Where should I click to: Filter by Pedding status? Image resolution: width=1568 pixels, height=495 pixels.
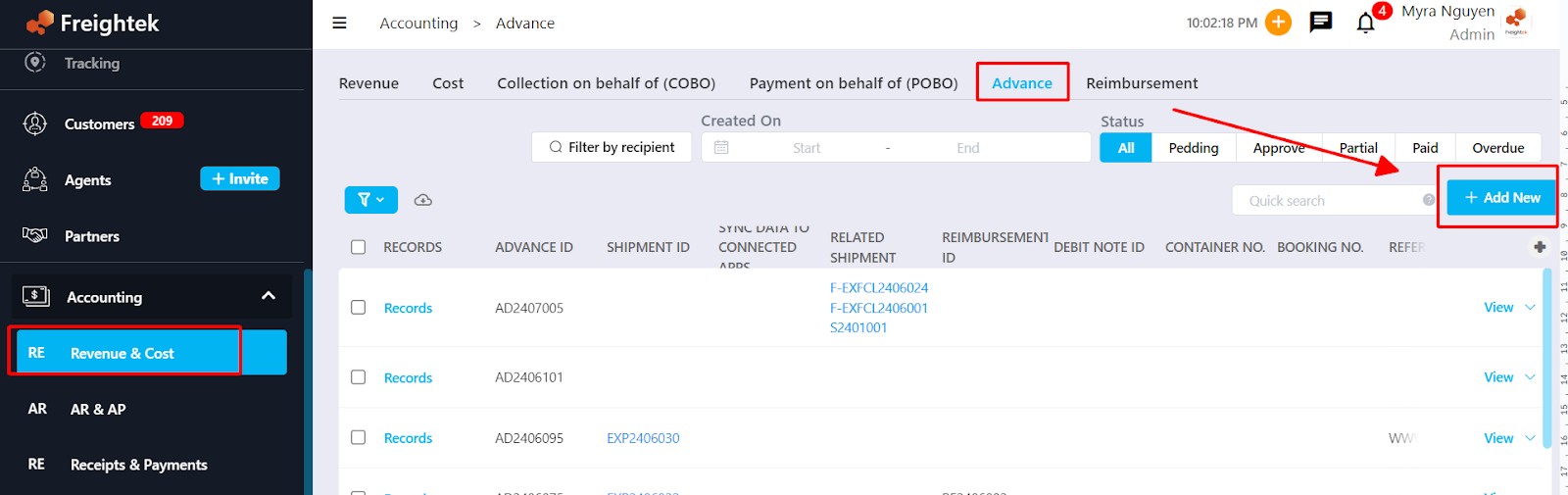(1194, 148)
